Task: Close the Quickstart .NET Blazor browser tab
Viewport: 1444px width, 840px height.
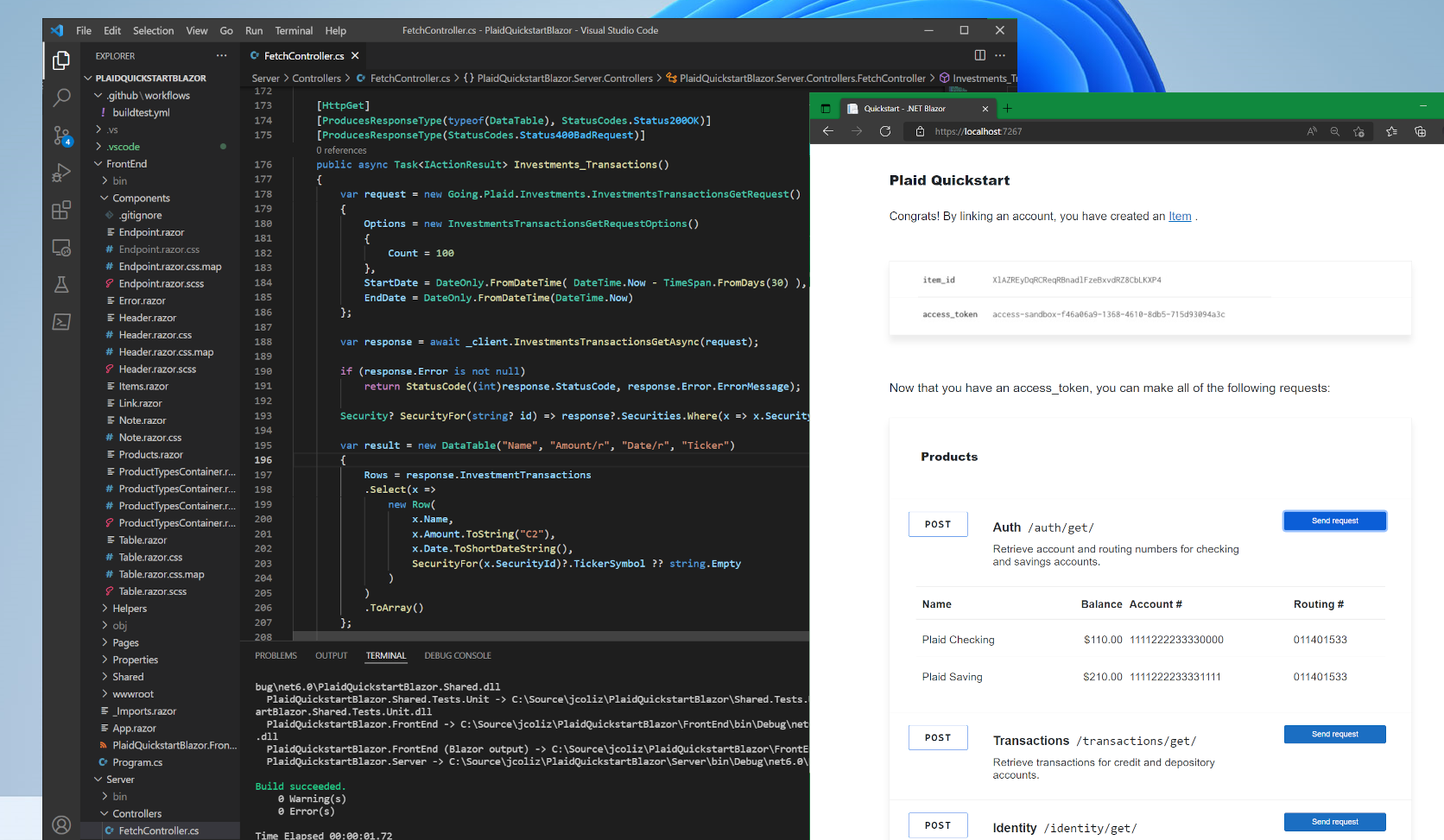Action: pyautogui.click(x=985, y=109)
